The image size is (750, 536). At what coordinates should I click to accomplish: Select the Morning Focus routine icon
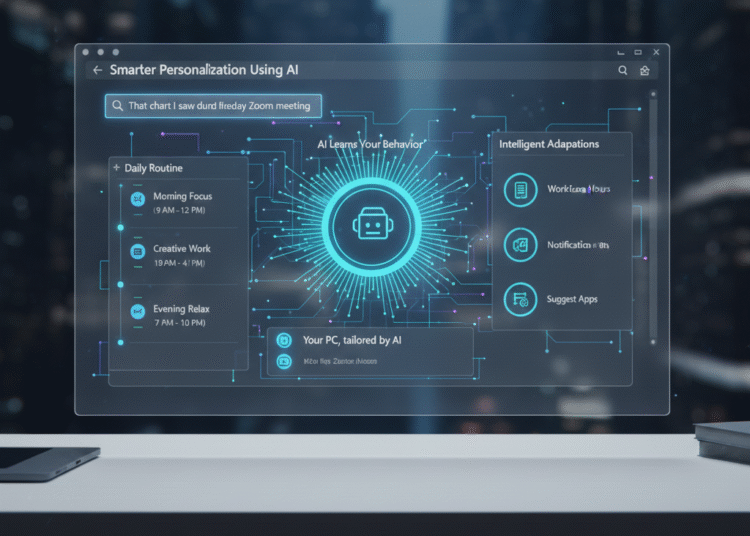click(138, 200)
